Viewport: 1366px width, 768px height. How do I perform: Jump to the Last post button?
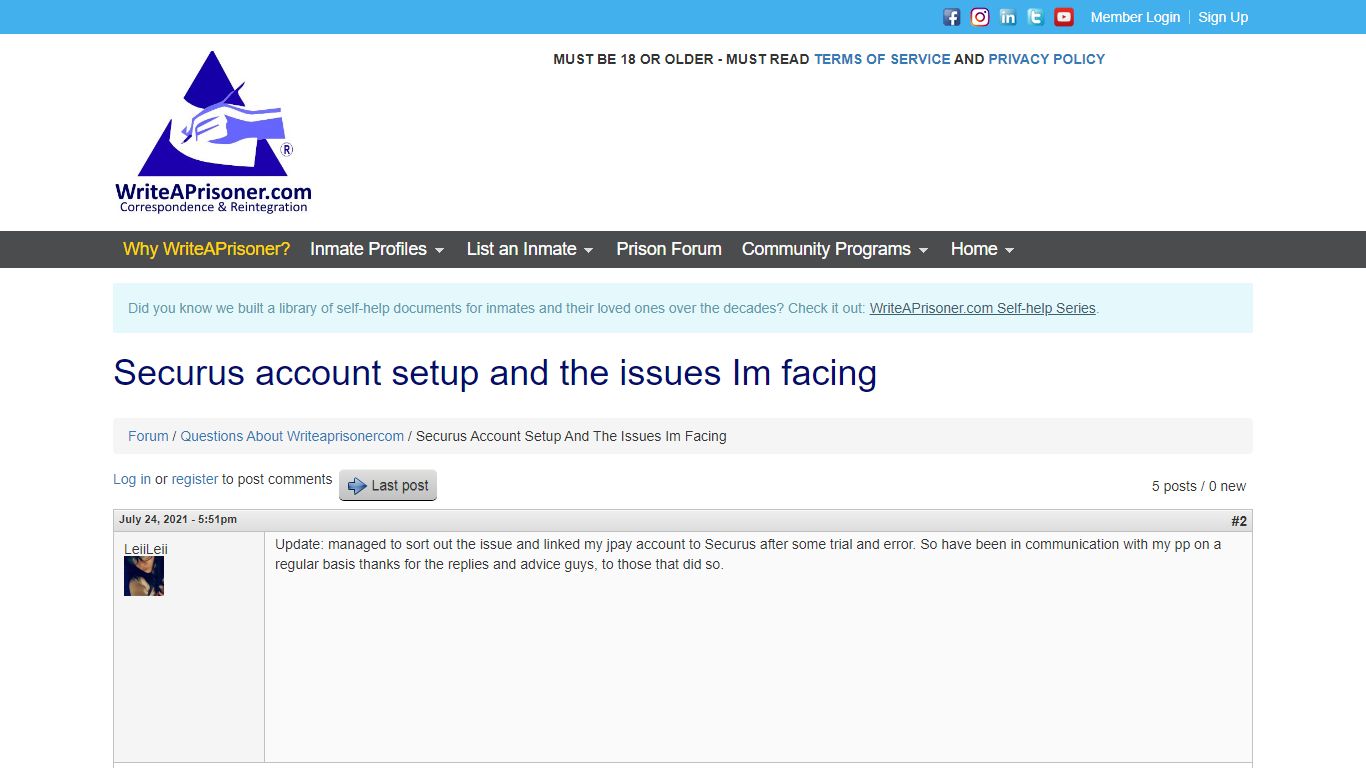point(388,485)
